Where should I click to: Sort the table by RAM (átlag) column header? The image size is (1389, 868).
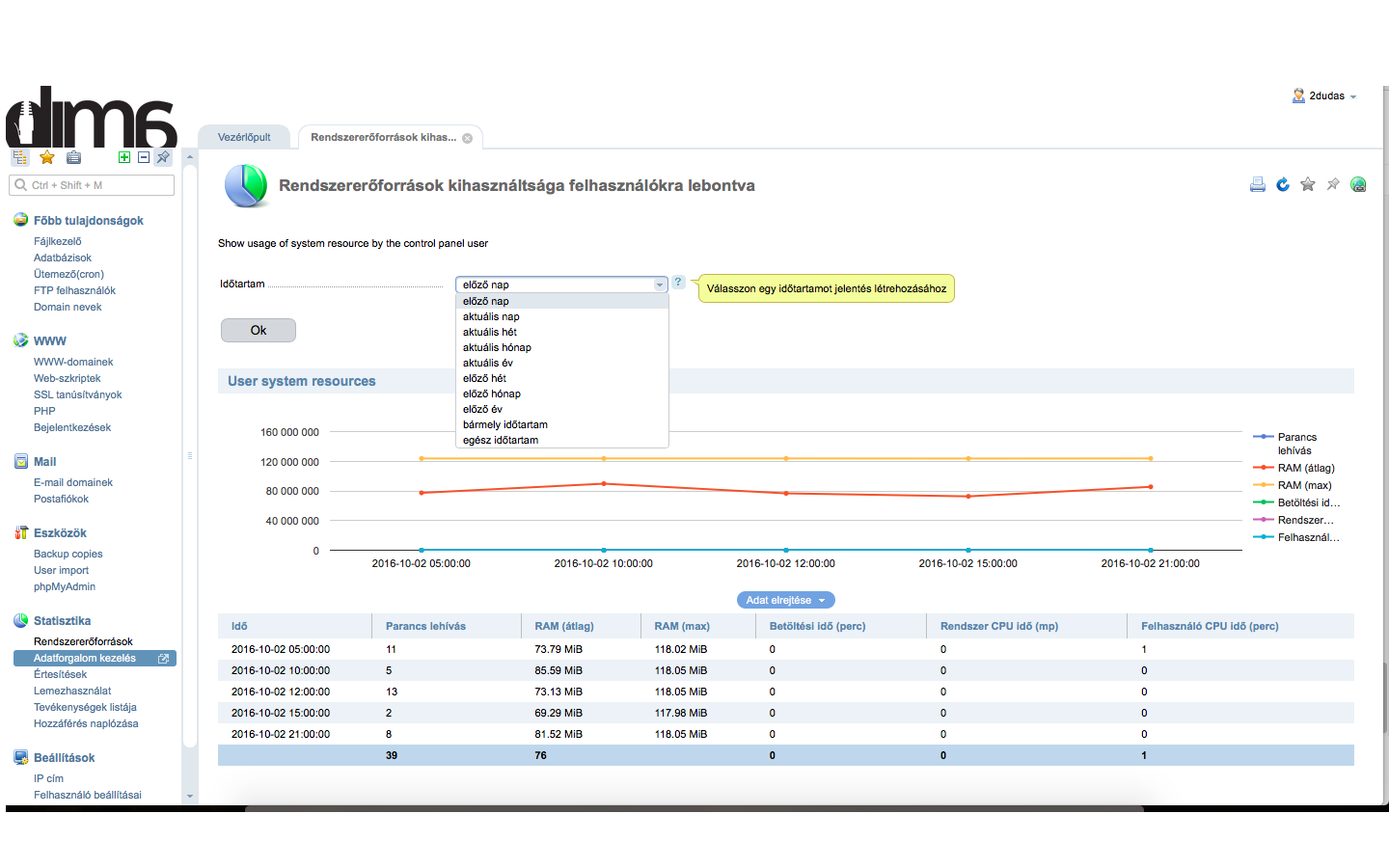(564, 626)
